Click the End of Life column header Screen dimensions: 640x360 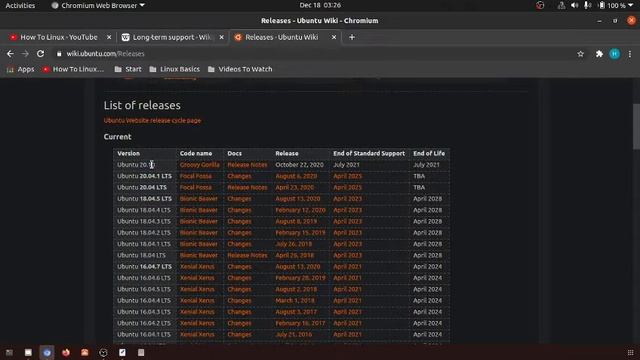[429, 153]
